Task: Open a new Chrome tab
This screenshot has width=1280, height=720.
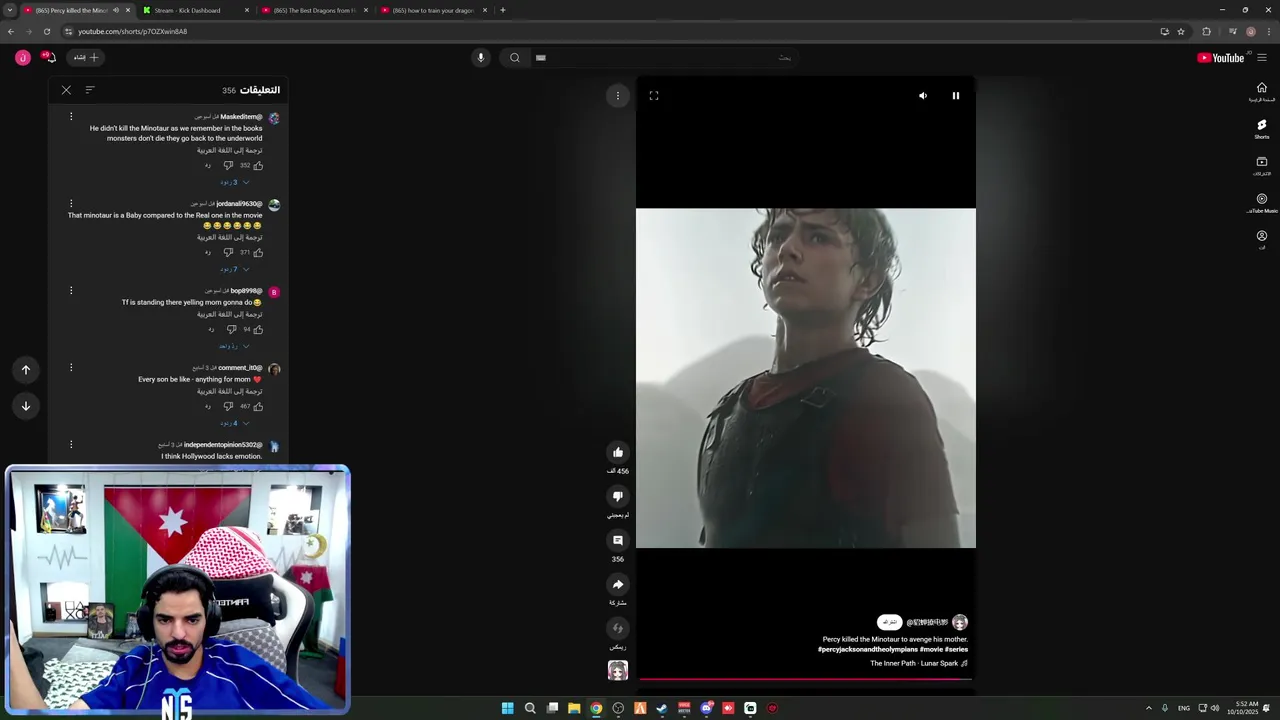Action: click(x=503, y=10)
